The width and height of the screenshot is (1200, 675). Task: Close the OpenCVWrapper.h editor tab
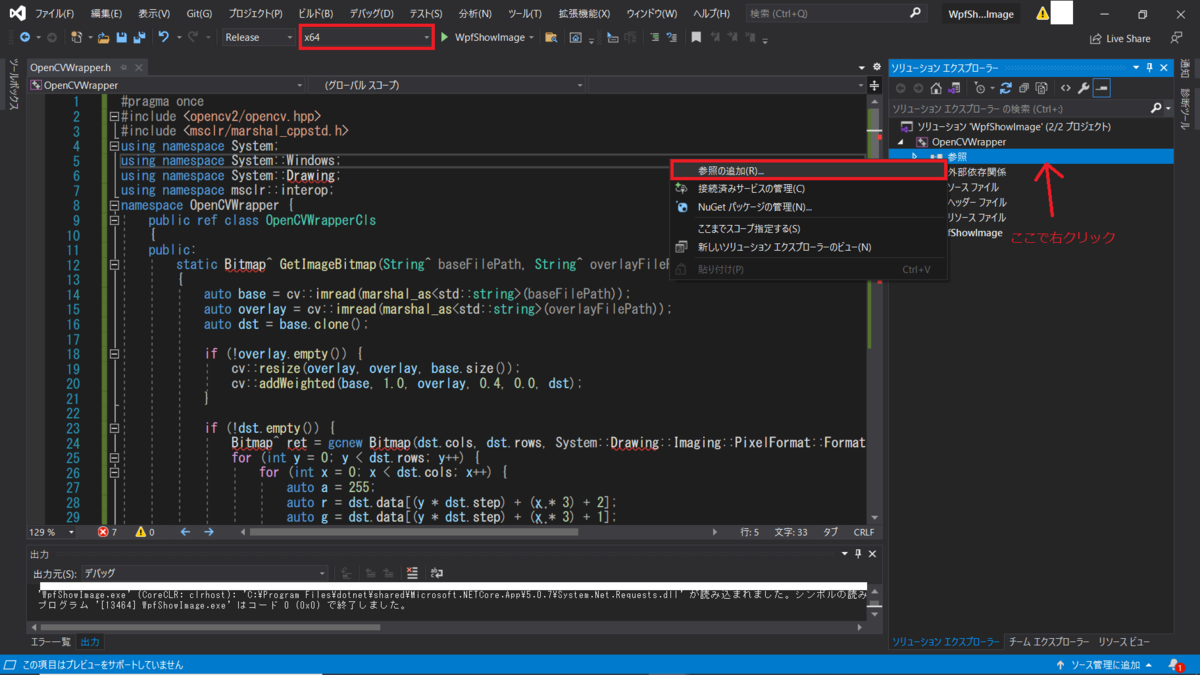pyautogui.click(x=138, y=68)
